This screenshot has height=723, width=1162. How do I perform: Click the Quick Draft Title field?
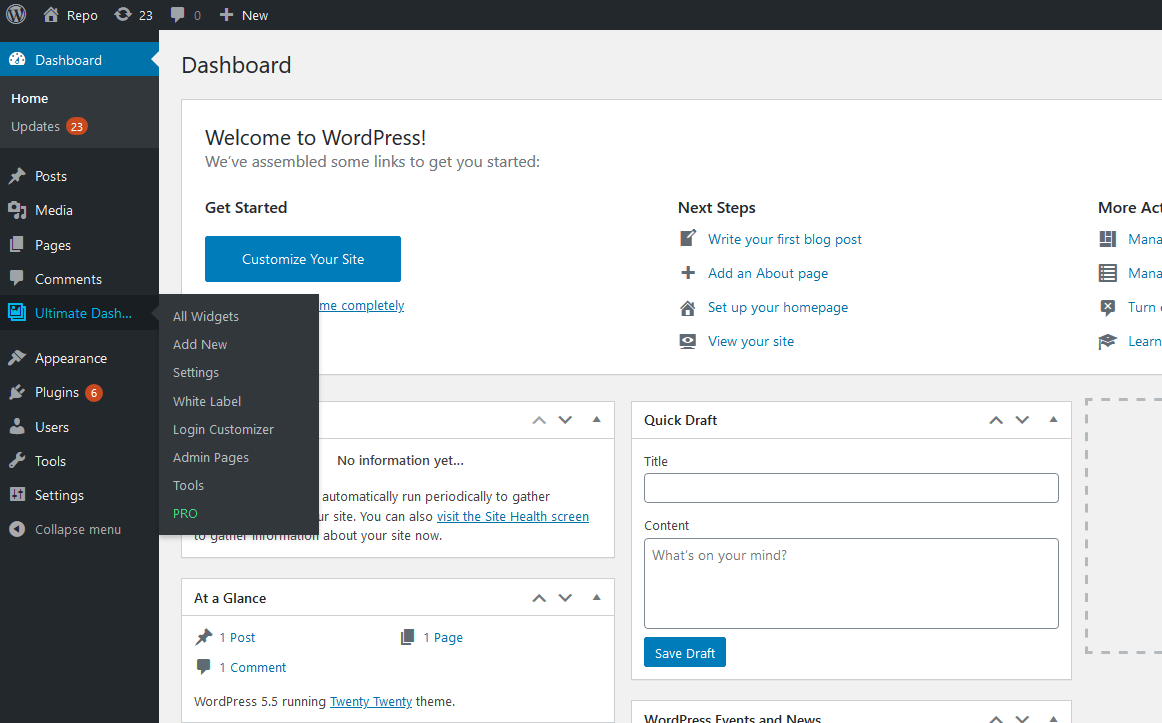coord(851,488)
